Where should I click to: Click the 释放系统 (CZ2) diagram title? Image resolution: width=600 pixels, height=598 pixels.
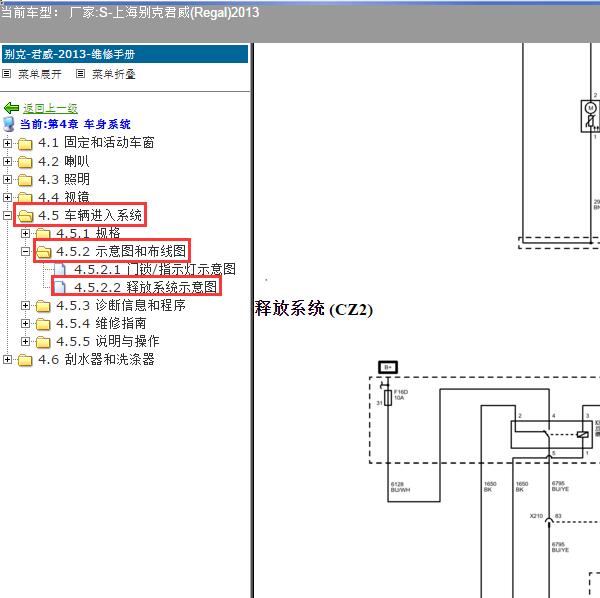coord(314,309)
